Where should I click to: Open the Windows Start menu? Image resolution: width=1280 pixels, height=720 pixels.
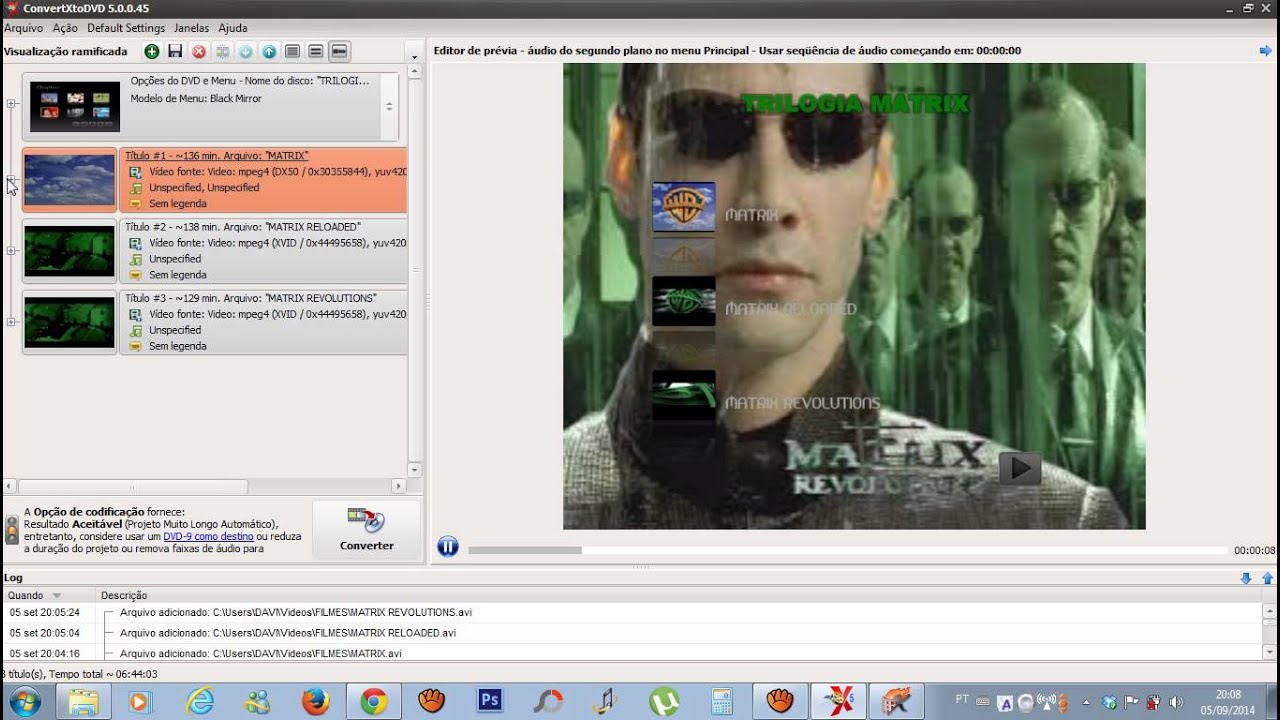[23, 701]
